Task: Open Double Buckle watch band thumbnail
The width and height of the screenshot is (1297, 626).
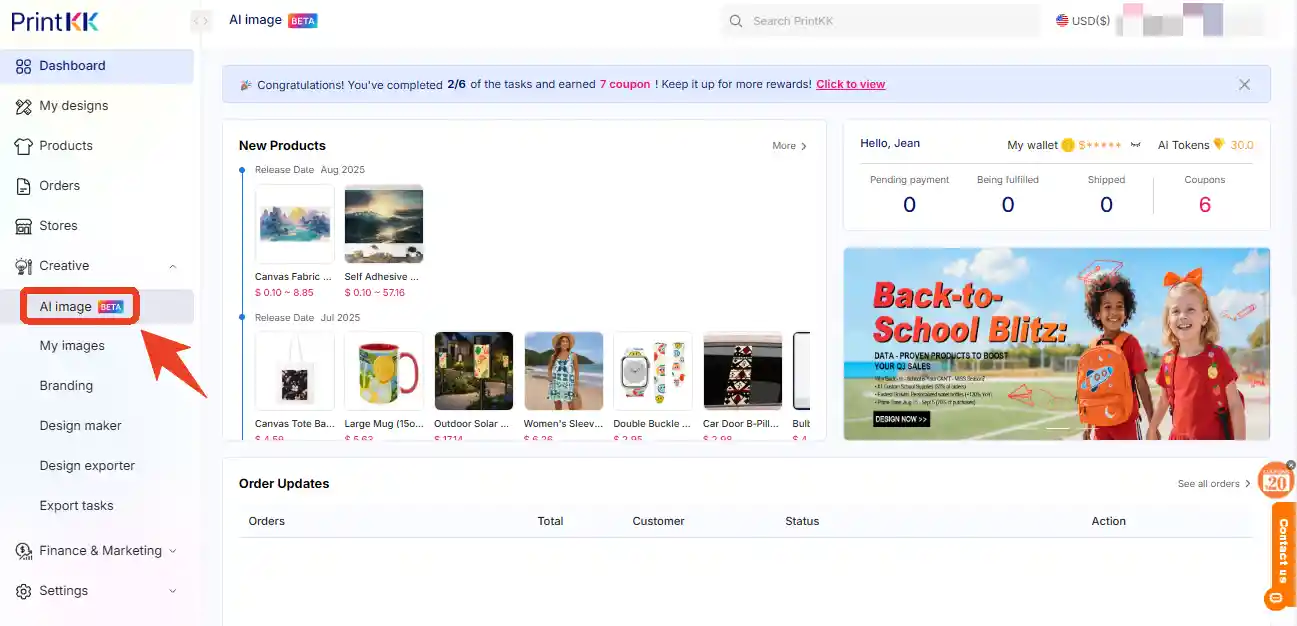Action: (x=653, y=371)
